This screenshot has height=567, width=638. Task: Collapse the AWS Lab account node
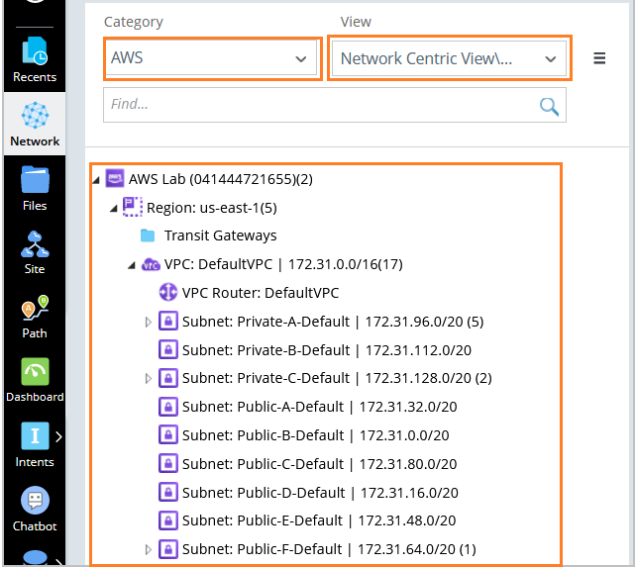(96, 180)
